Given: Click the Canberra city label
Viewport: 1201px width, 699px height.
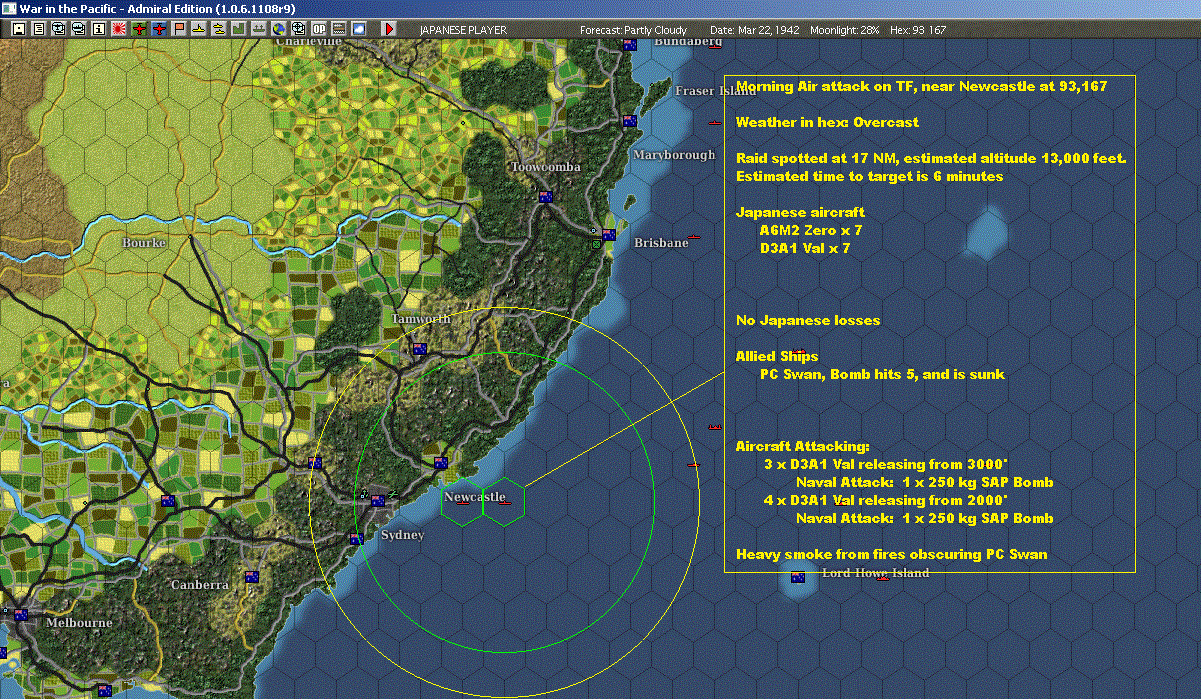Looking at the screenshot, I should 201,584.
